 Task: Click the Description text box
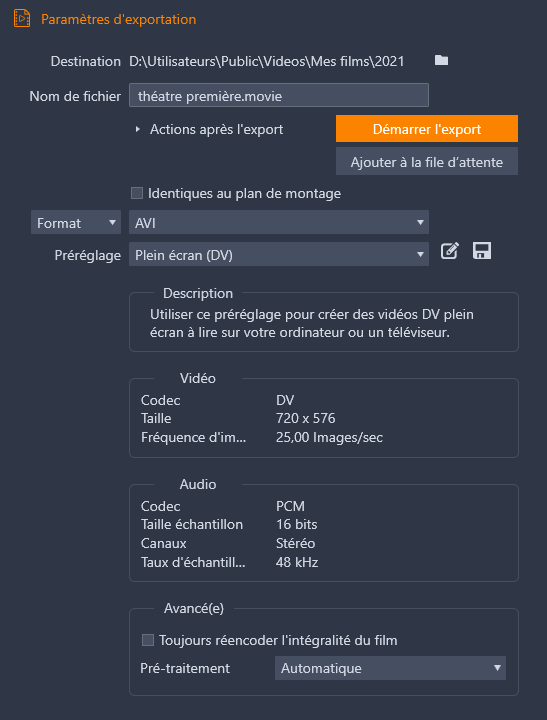[x=324, y=323]
